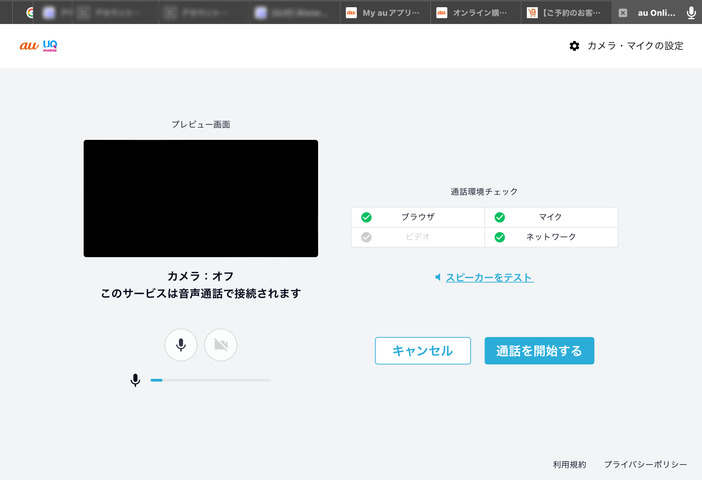Click the UQ mobile logo
Viewport: 702px width, 480px height.
50,46
